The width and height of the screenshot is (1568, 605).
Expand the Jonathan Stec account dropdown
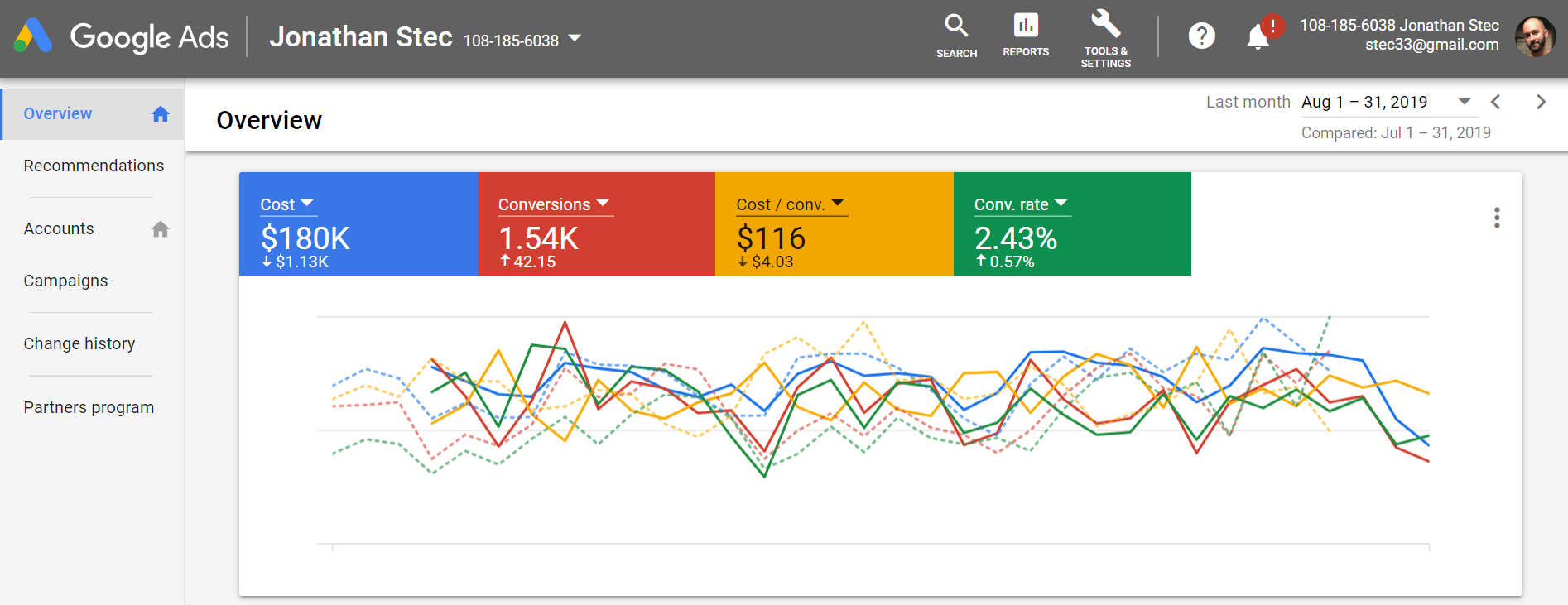[575, 38]
